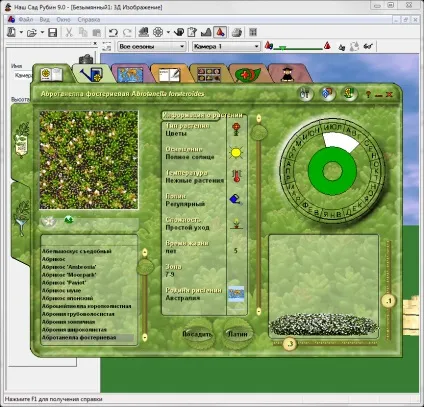Open the world map tab
The image size is (424, 407).
pyautogui.click(x=130, y=74)
